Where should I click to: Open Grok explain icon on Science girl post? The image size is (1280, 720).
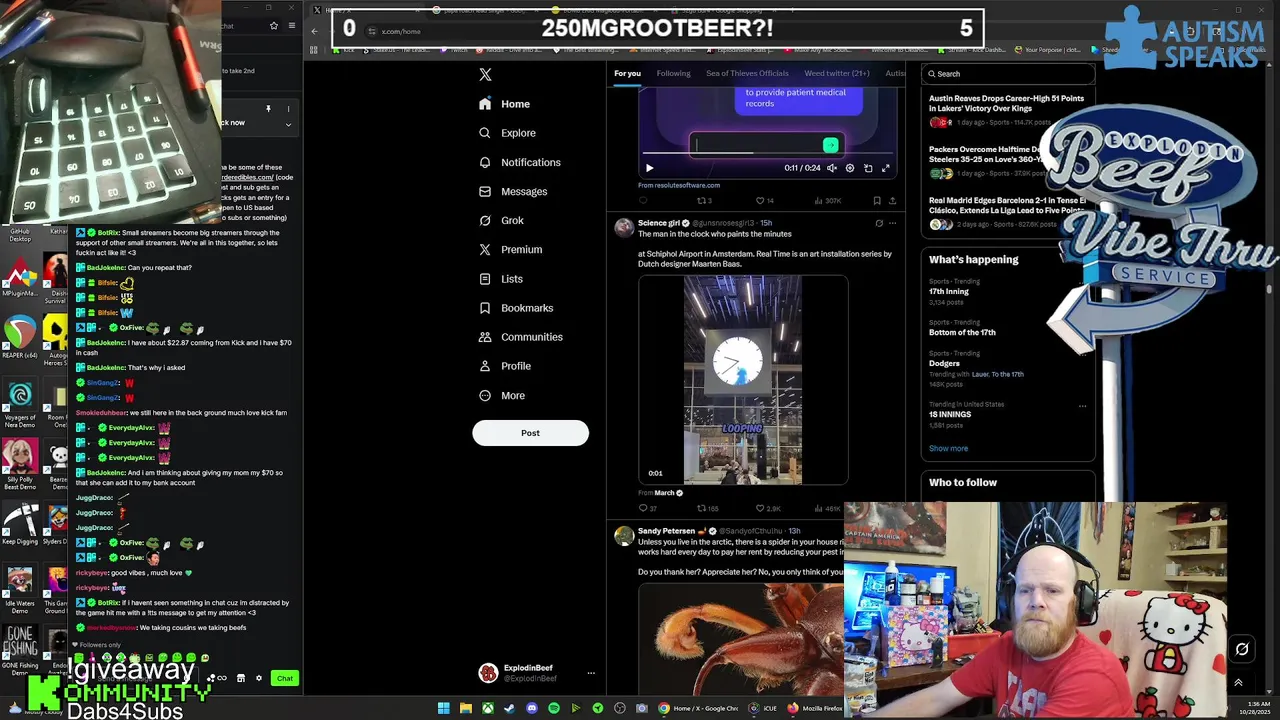879,223
